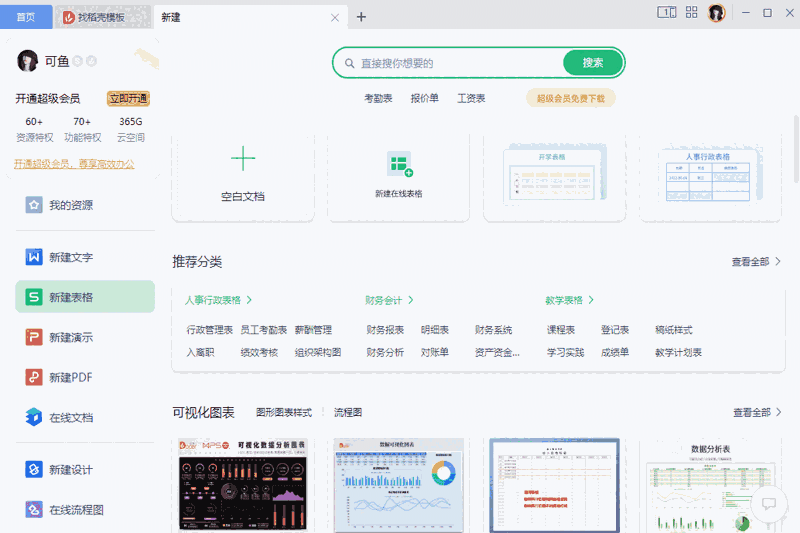
Task: Click the sidebar profile avatar of 可鱼
Action: tap(28, 61)
